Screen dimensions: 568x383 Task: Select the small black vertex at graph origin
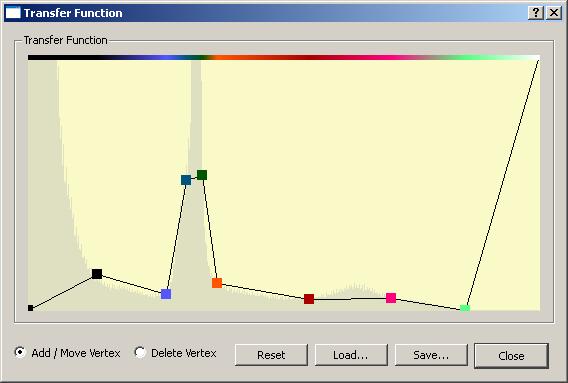pyautogui.click(x=30, y=308)
